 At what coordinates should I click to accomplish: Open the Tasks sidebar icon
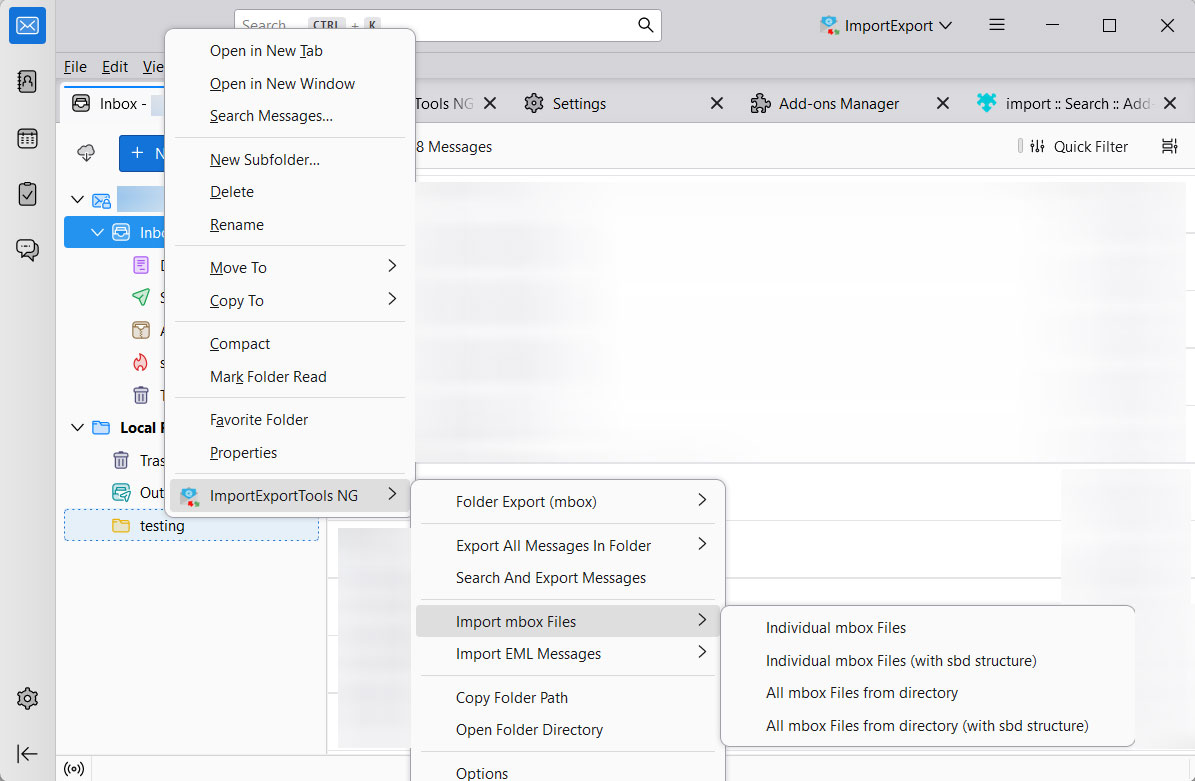27,194
